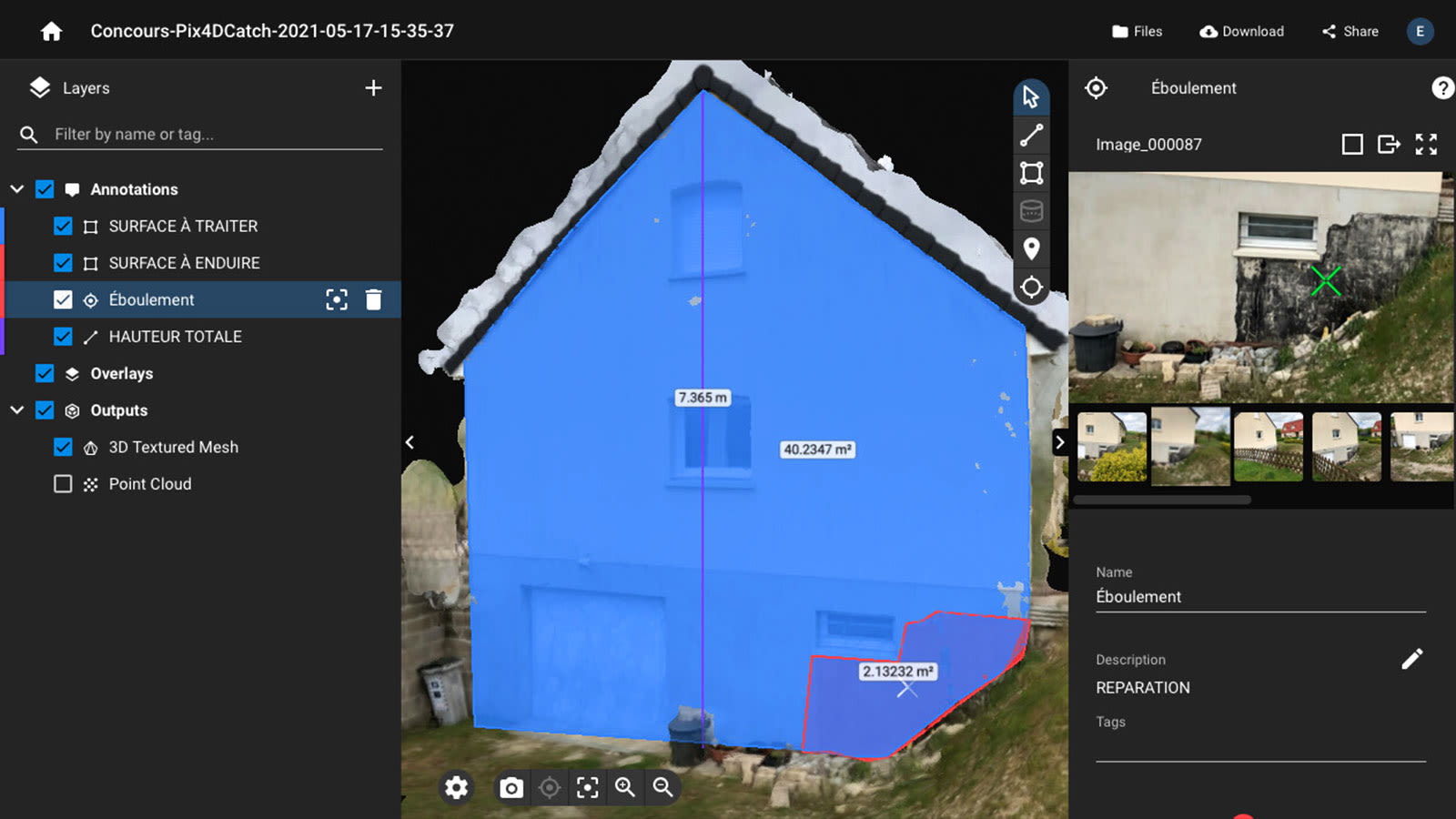Enable the Point Cloud output
This screenshot has height=819, width=1456.
[x=63, y=483]
